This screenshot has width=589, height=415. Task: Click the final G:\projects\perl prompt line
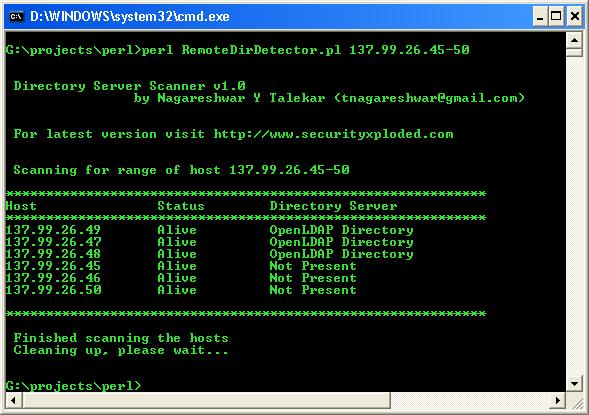tap(74, 386)
